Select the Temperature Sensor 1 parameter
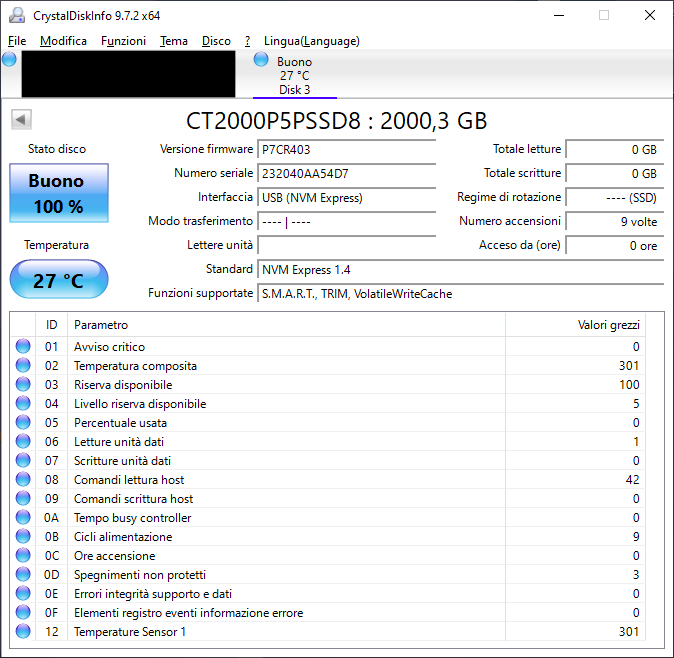 (130, 632)
